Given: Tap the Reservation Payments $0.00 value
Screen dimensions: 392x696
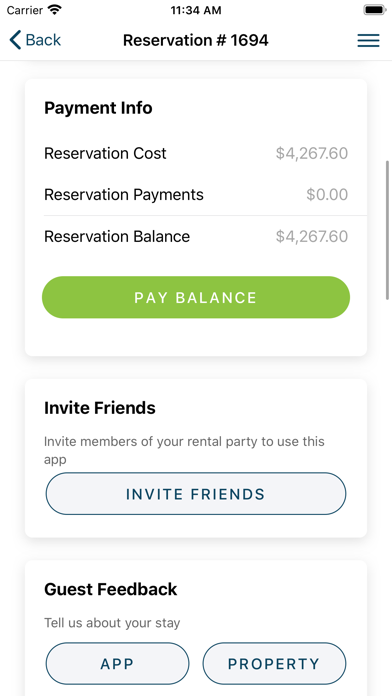Looking at the screenshot, I should [327, 195].
